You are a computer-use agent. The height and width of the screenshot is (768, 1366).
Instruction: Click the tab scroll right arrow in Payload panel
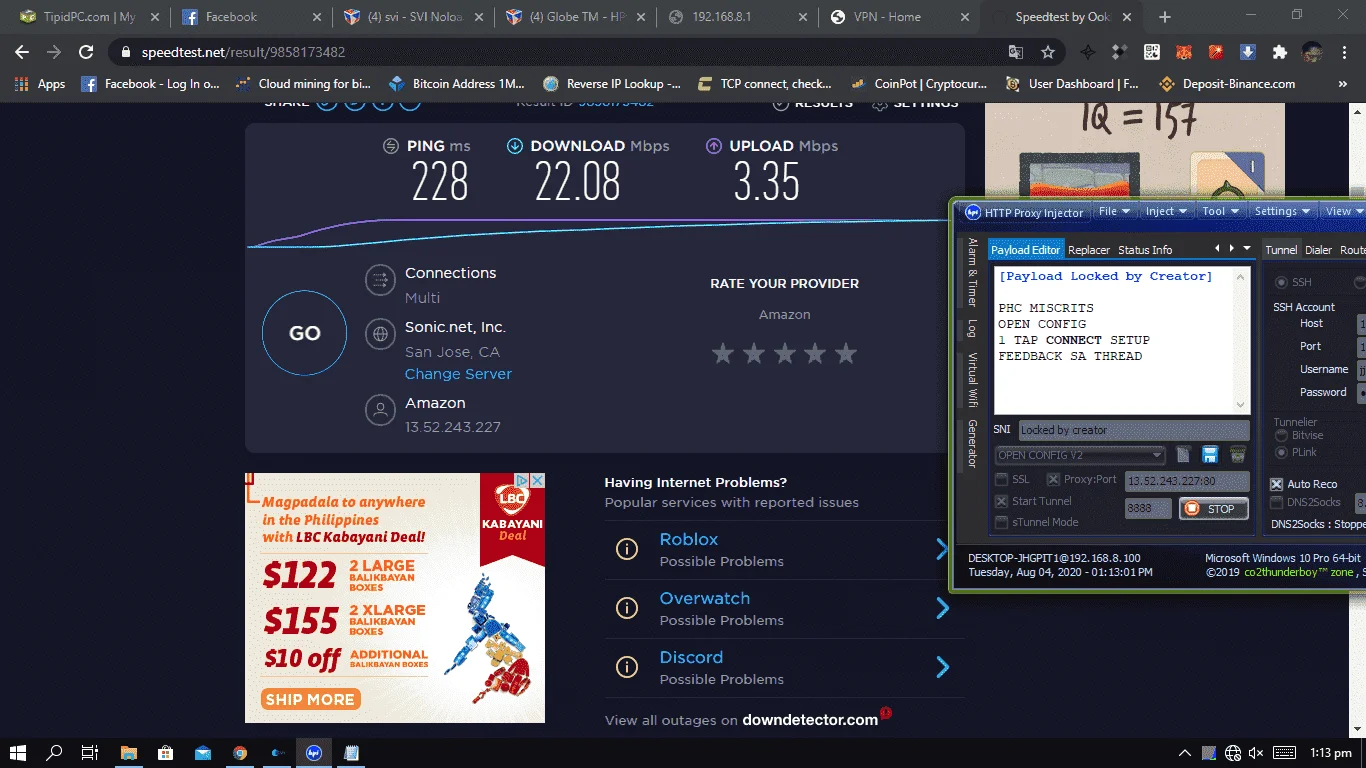(1232, 248)
